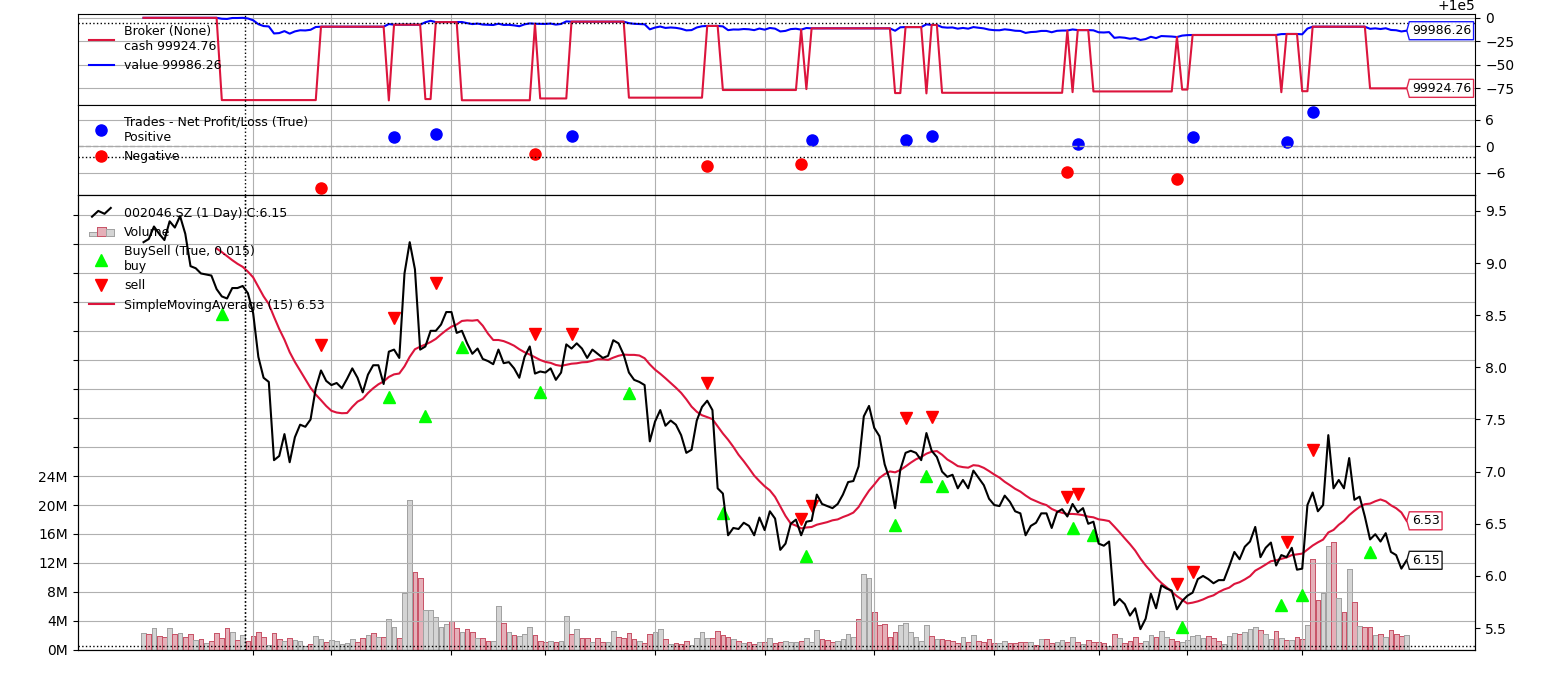The width and height of the screenshot is (1553, 684).
Task: Select the 'Negative' legend label
Action: pos(152,156)
